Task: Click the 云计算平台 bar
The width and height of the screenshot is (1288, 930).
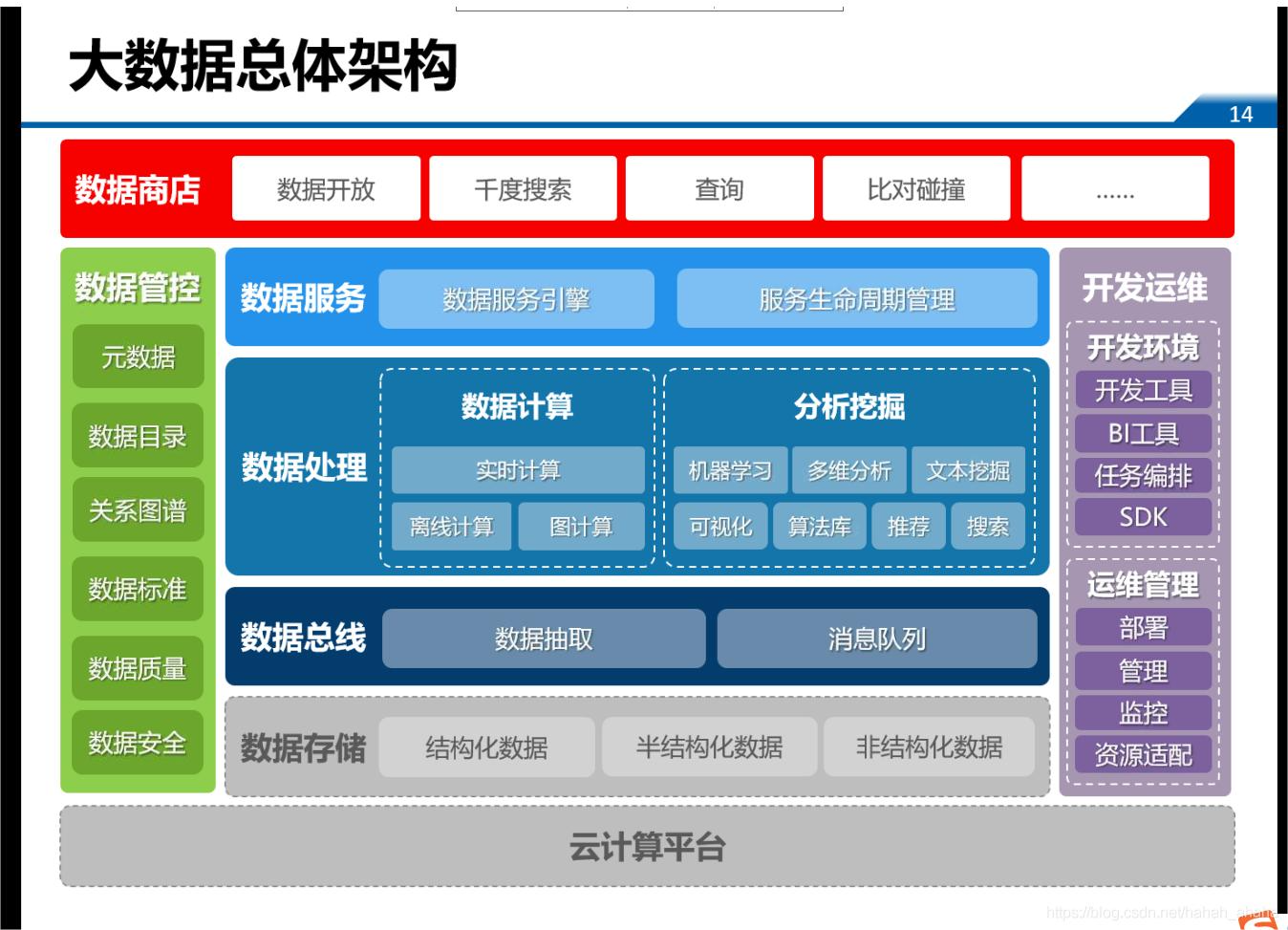Action: (x=647, y=847)
